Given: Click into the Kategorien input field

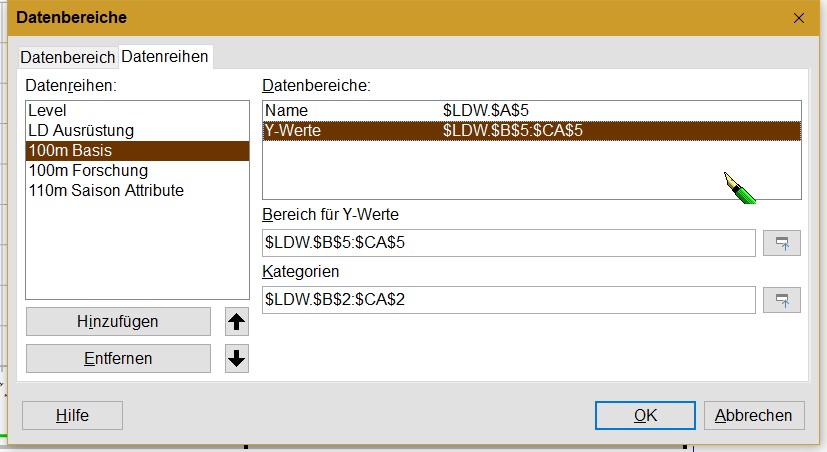Looking at the screenshot, I should pos(509,300).
